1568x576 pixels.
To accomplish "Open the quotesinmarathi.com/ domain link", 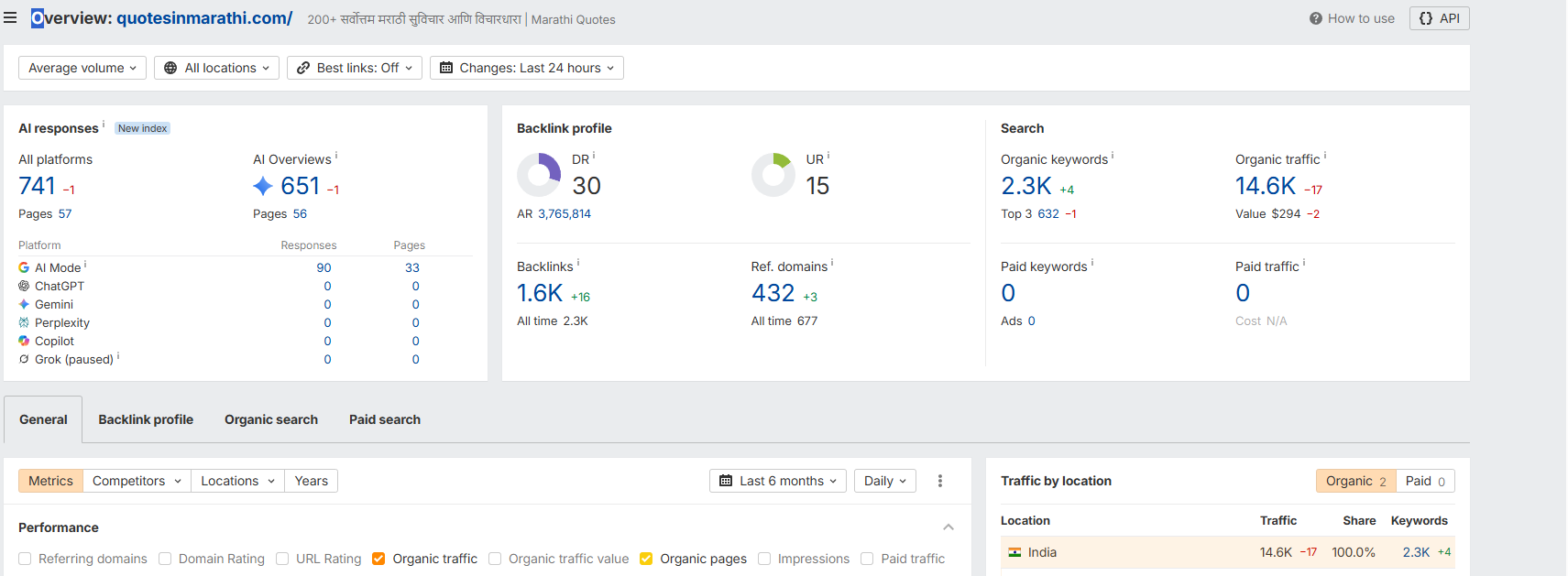I will click(204, 18).
